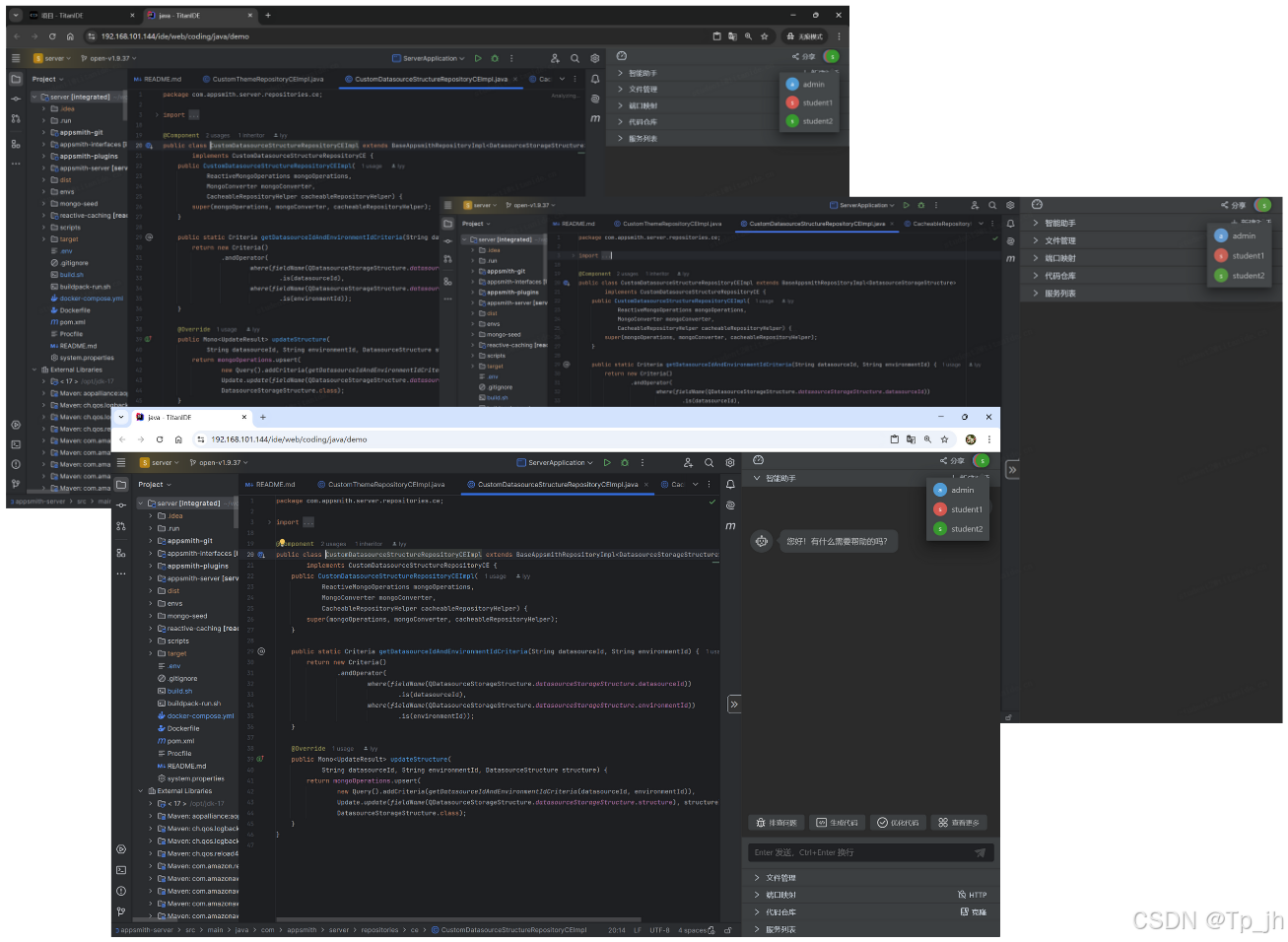Open the AI assistant spiral icon in front window
This screenshot has height=942, width=1288.
pyautogui.click(x=730, y=505)
